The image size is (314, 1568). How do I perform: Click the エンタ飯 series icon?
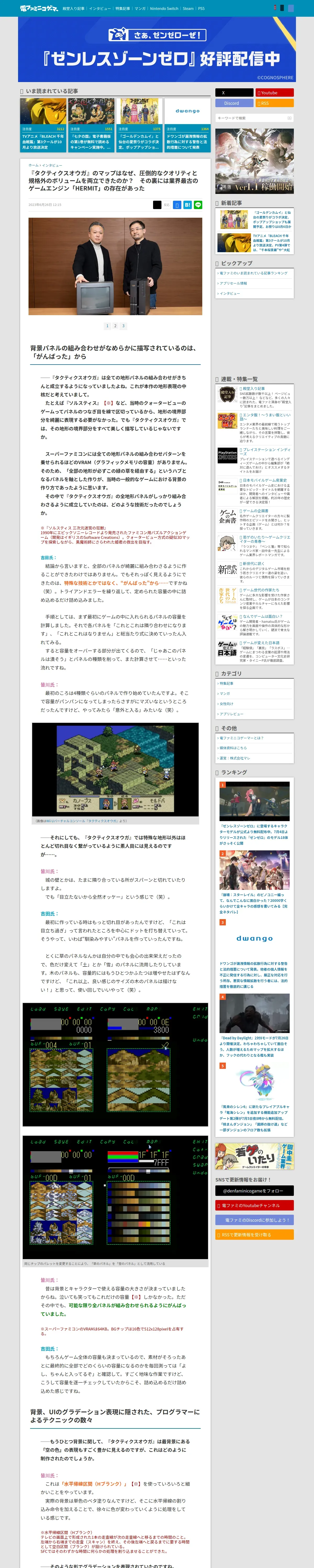(x=227, y=420)
